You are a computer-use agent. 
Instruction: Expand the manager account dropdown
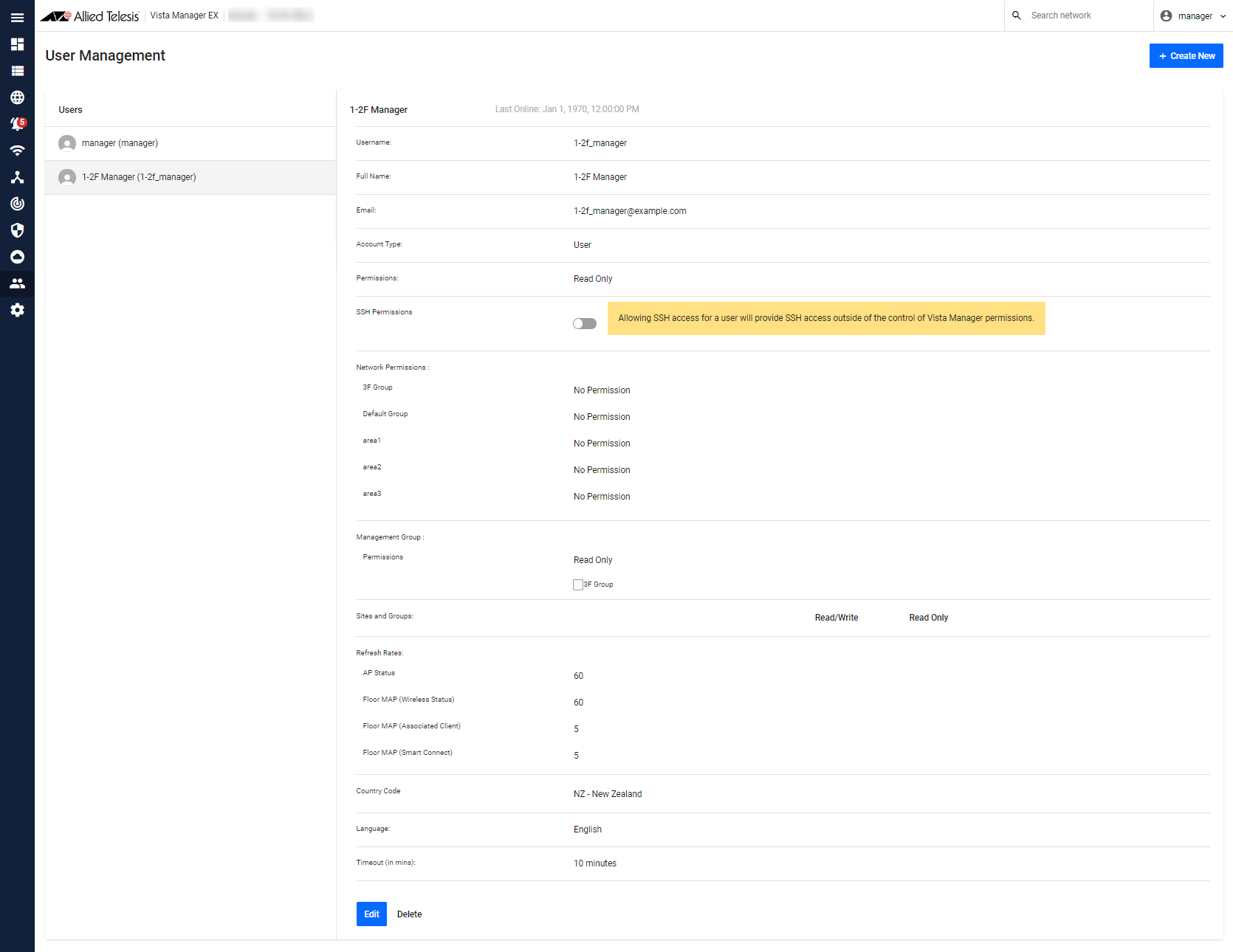tap(1192, 15)
